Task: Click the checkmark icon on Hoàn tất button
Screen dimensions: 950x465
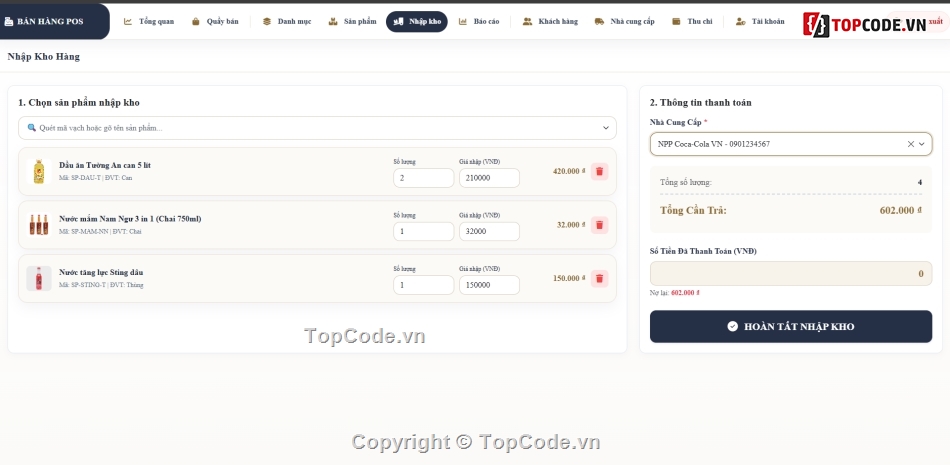Action: coord(732,326)
